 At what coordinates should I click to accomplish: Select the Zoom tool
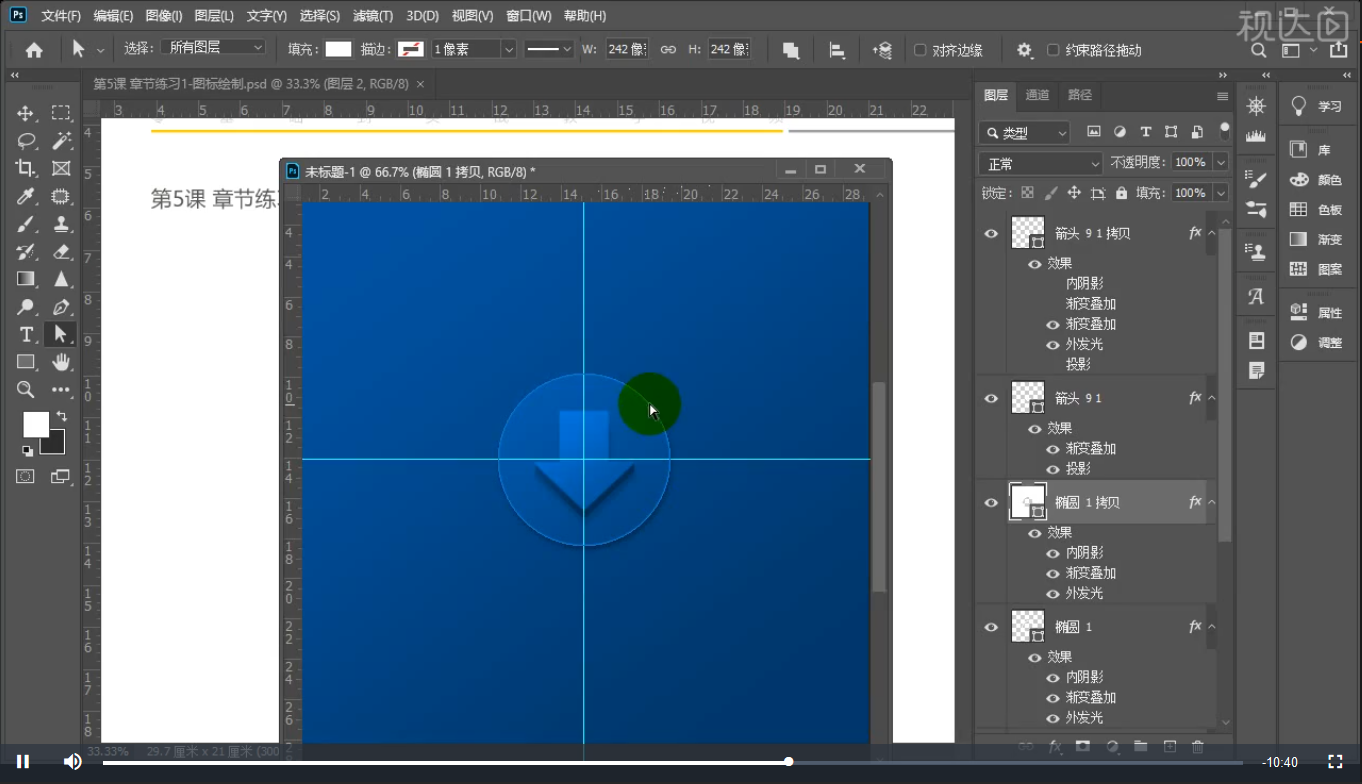click(x=26, y=390)
